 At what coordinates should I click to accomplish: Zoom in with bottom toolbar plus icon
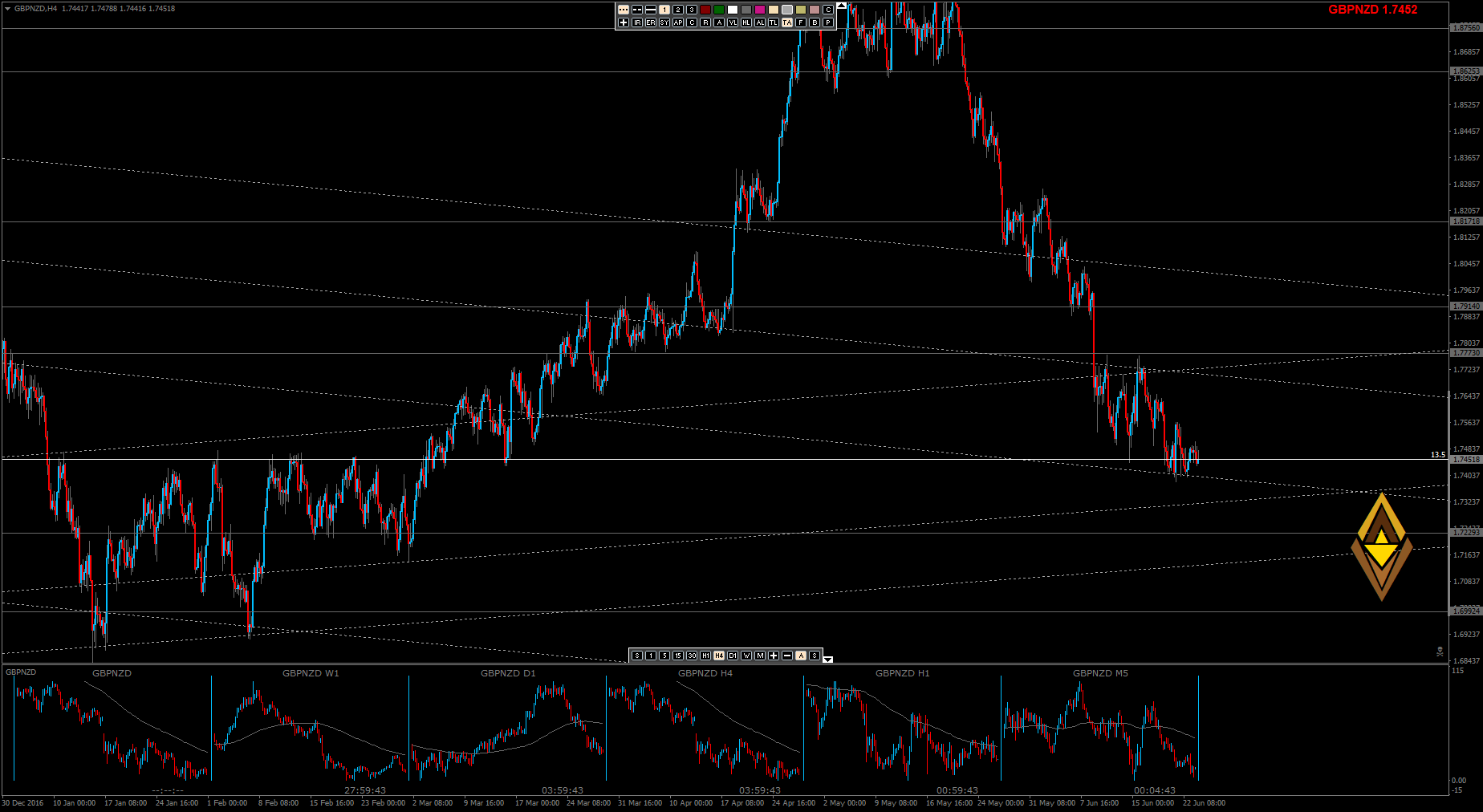pos(774,656)
